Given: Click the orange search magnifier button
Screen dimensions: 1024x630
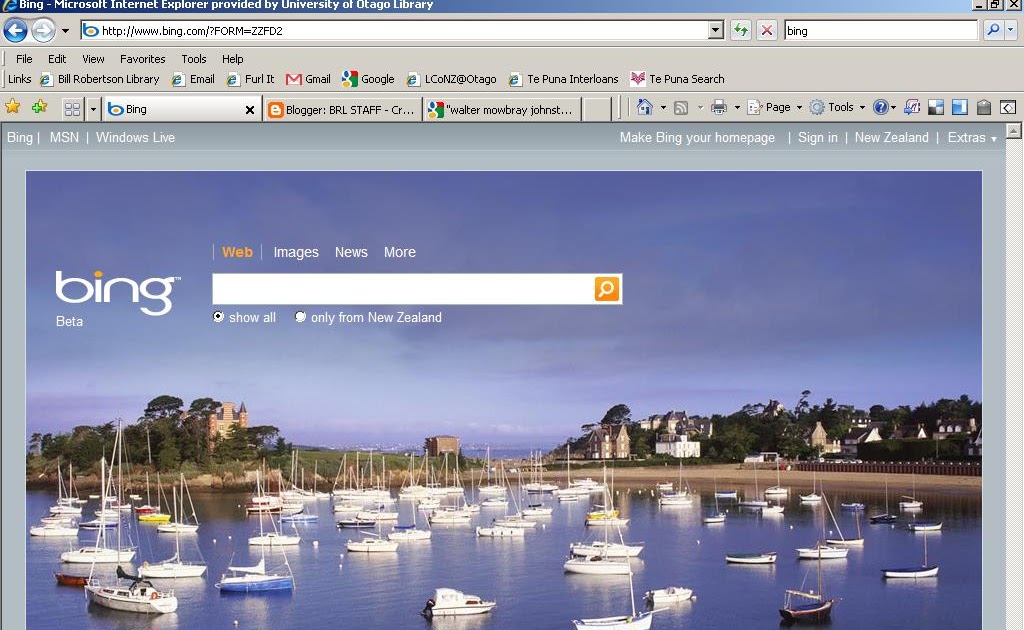Looking at the screenshot, I should pyautogui.click(x=607, y=288).
